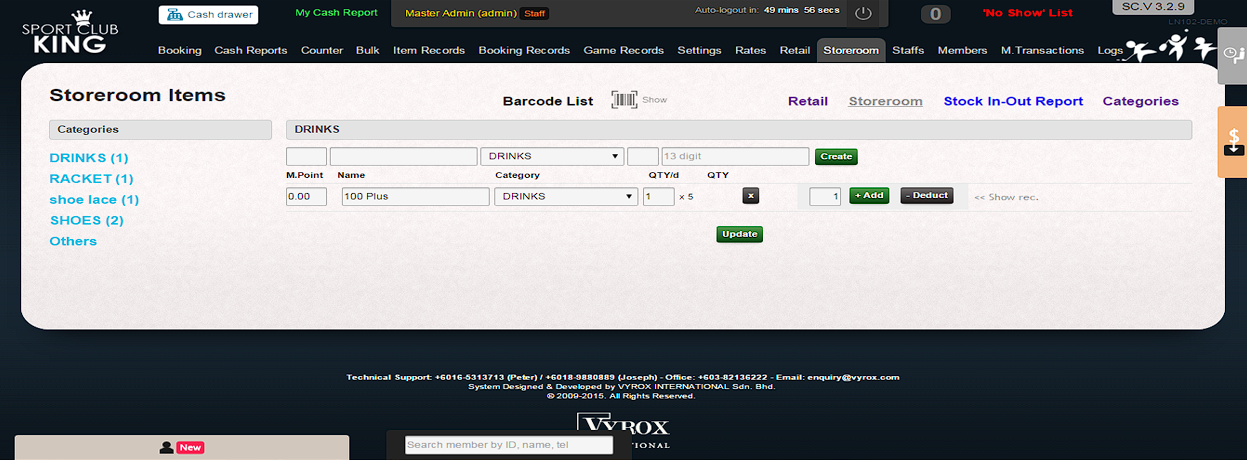Screen dimensions: 1247x460
Task: Click the search member input box
Action: click(508, 445)
